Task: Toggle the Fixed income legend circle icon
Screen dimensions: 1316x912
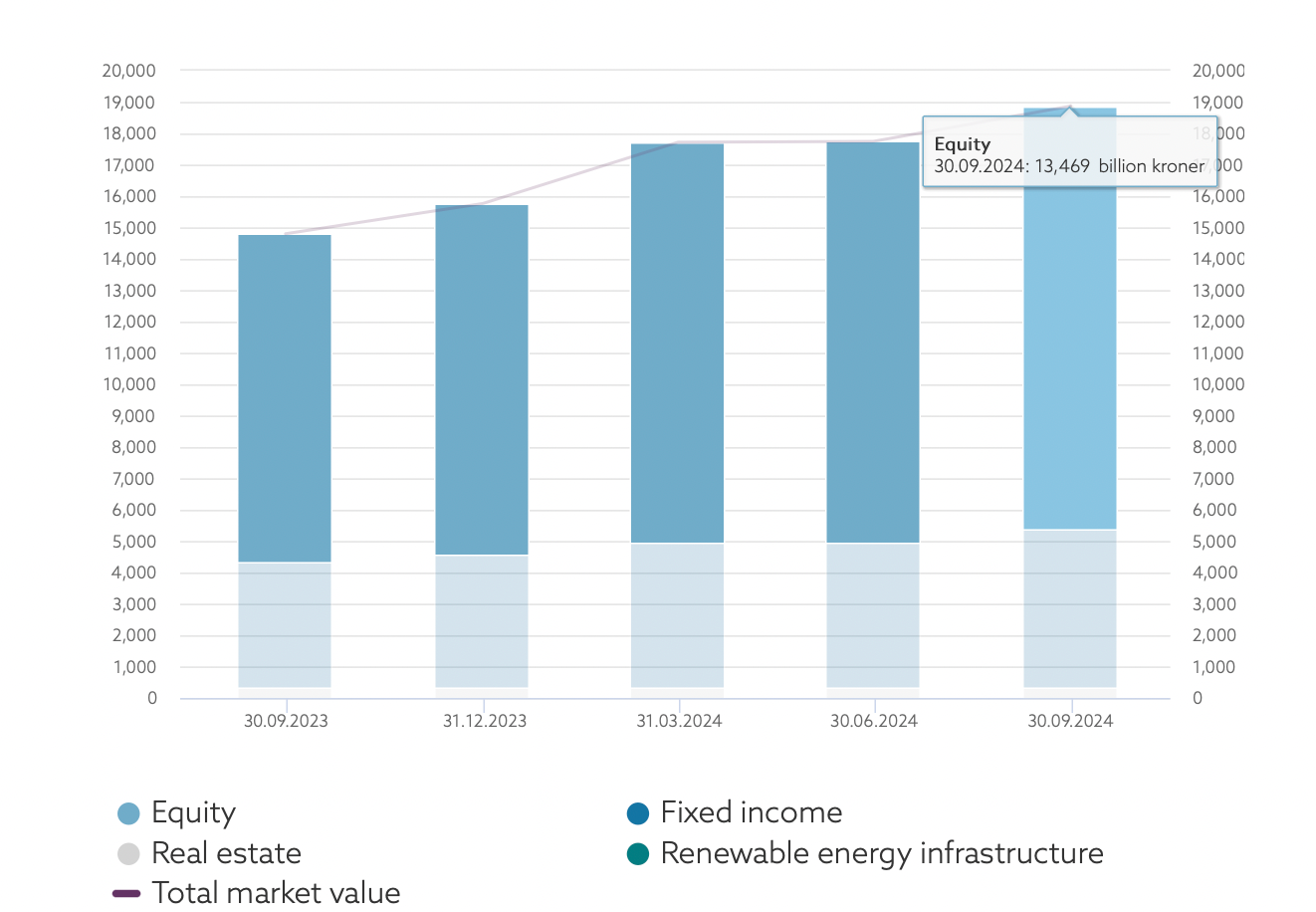Action: coord(638,813)
